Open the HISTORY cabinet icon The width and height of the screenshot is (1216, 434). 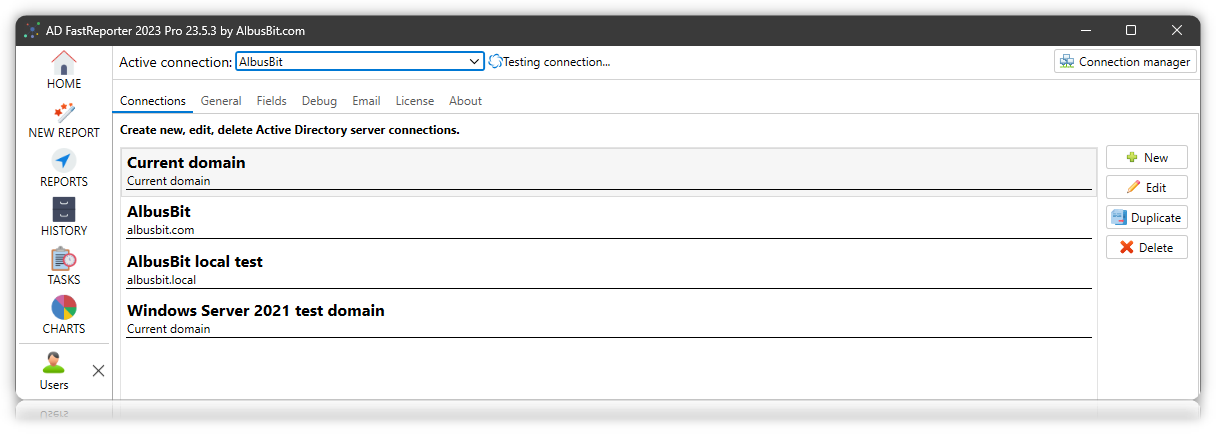tap(64, 209)
